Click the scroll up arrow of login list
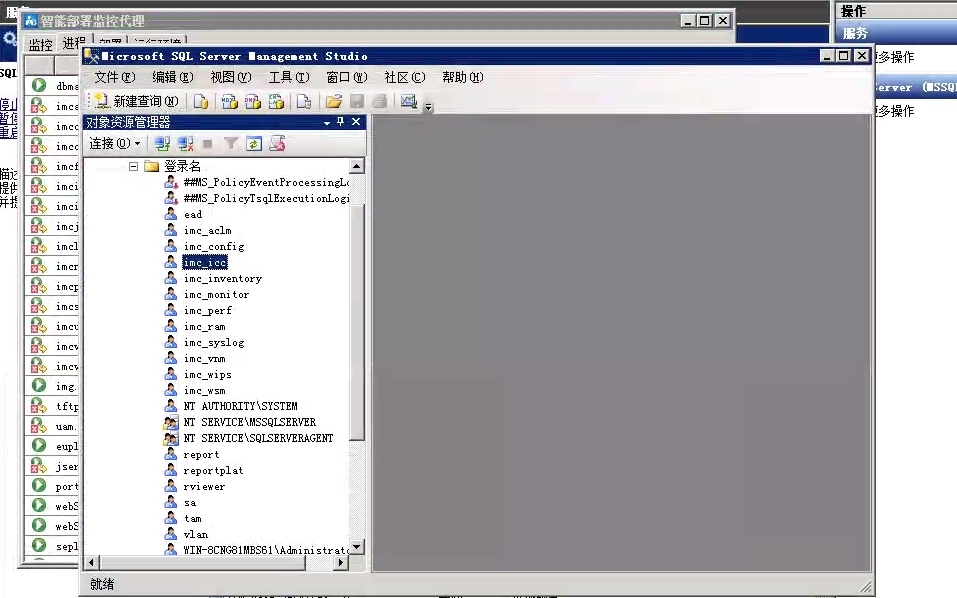This screenshot has height=598, width=957. 357,165
